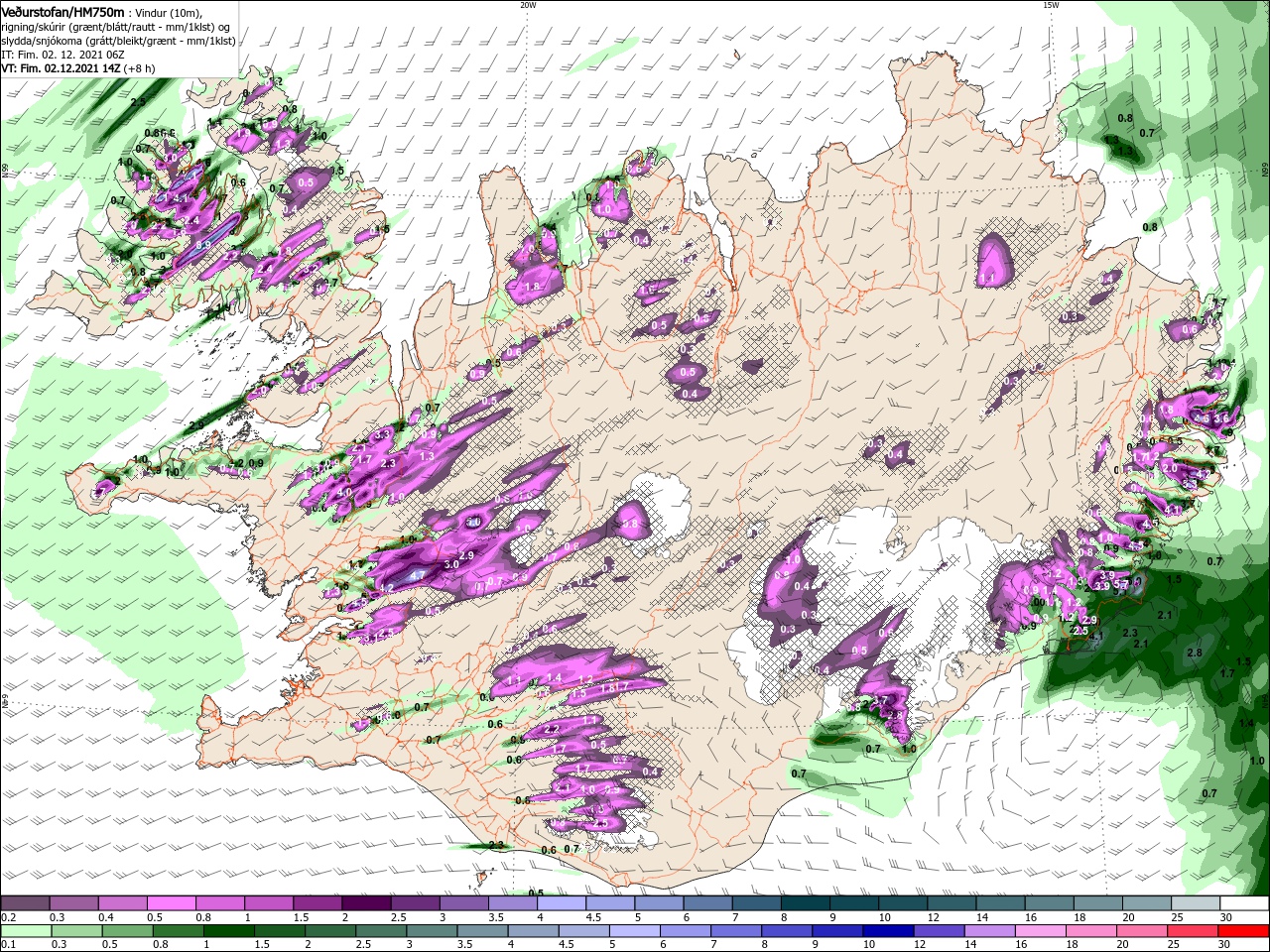Click the dark teal swatch above snow label 9
The height and width of the screenshot is (952, 1270).
pos(854,903)
